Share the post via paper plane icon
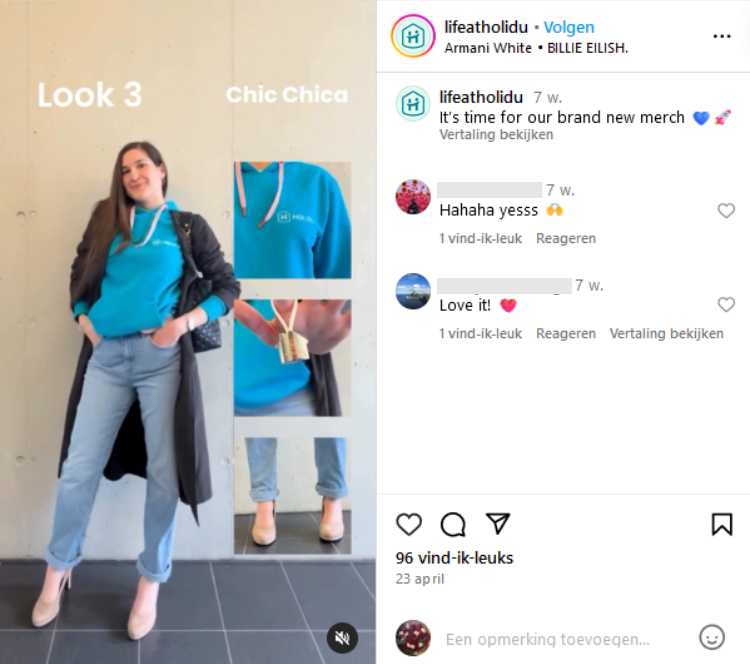Screen dimensions: 750x664 coord(497,523)
